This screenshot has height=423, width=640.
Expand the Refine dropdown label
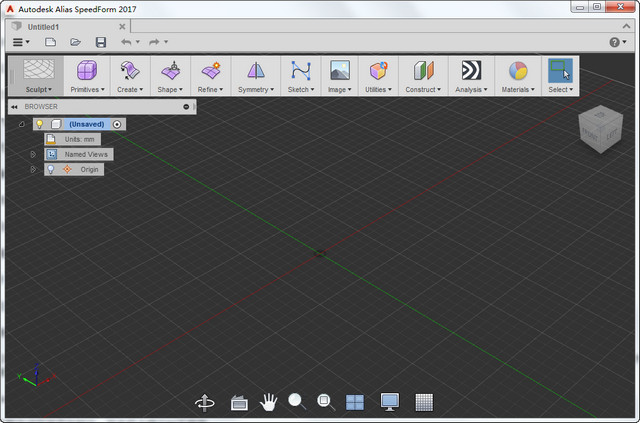[x=211, y=89]
